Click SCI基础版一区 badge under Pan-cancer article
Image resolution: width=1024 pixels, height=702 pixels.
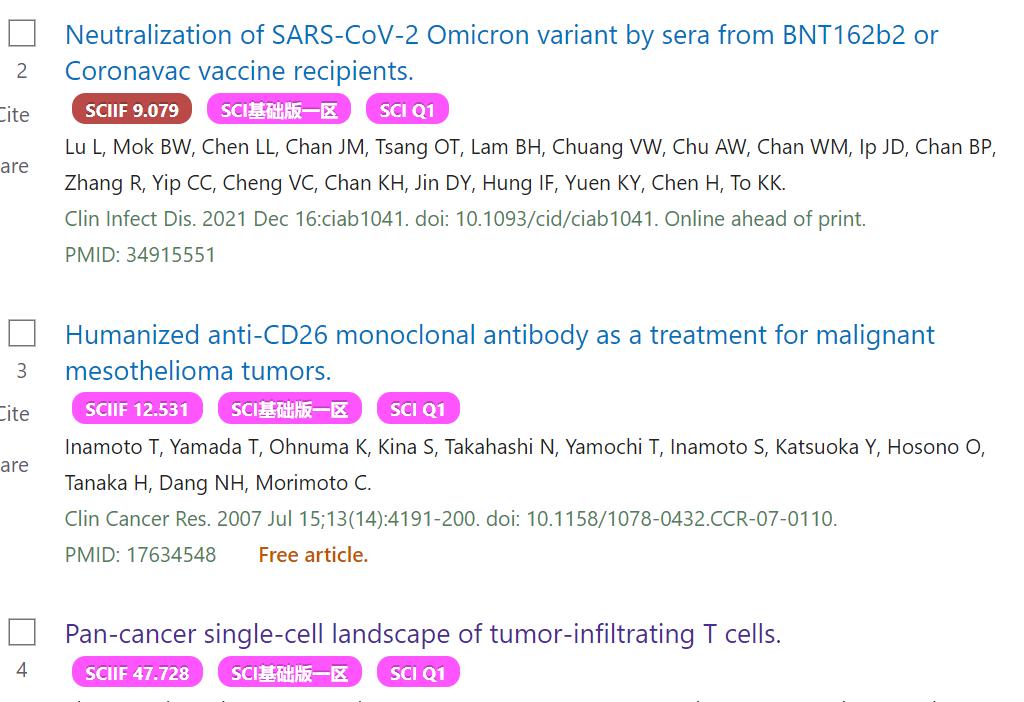coord(289,673)
